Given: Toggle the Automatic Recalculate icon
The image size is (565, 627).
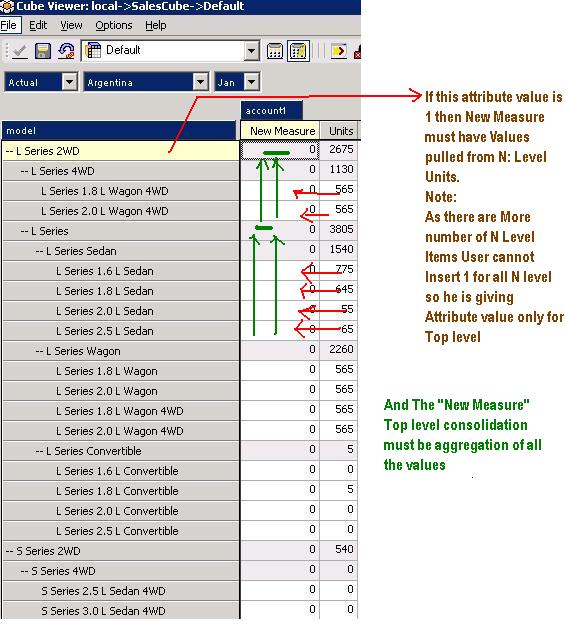Looking at the screenshot, I should click(x=298, y=51).
